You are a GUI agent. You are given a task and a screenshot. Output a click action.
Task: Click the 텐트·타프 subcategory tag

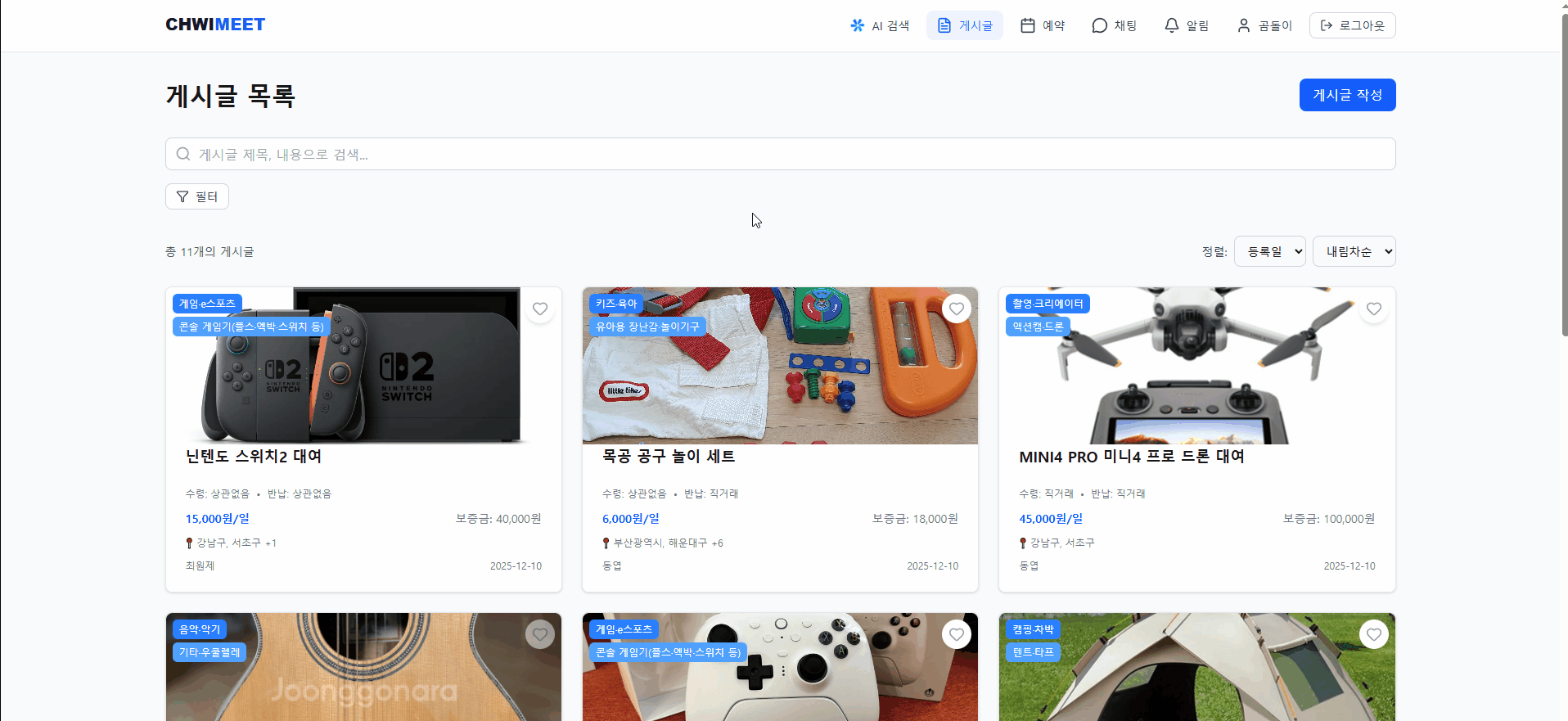coord(1033,652)
